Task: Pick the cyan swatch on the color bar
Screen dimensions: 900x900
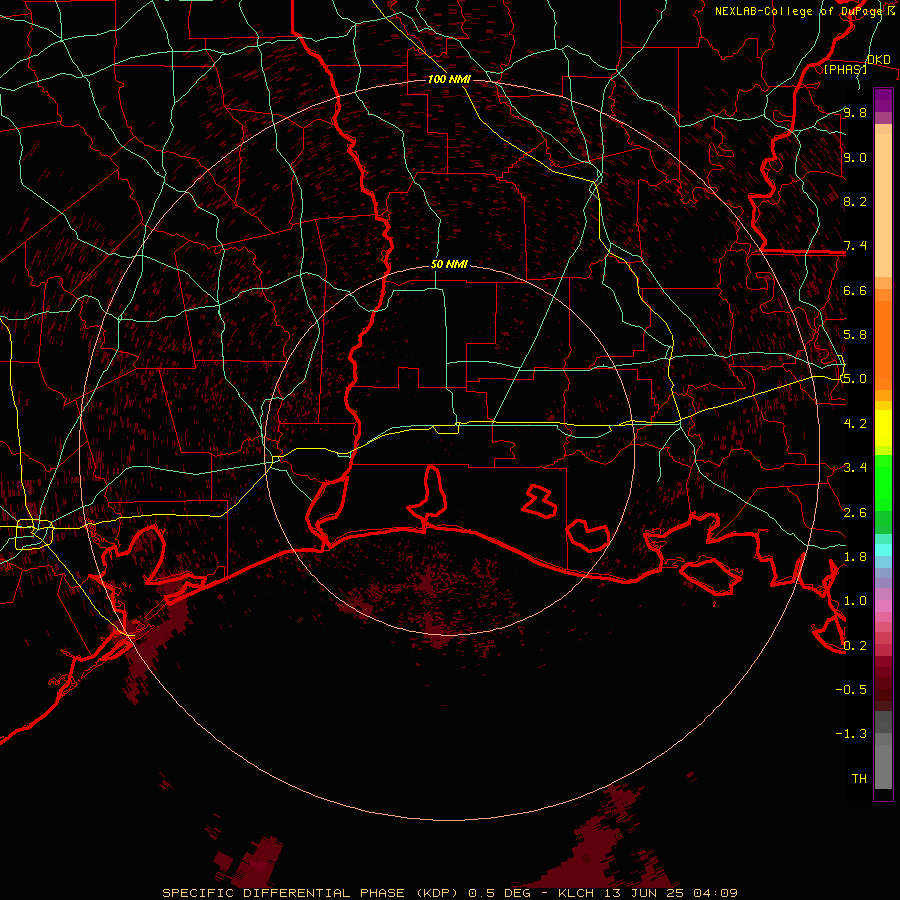Action: (883, 549)
